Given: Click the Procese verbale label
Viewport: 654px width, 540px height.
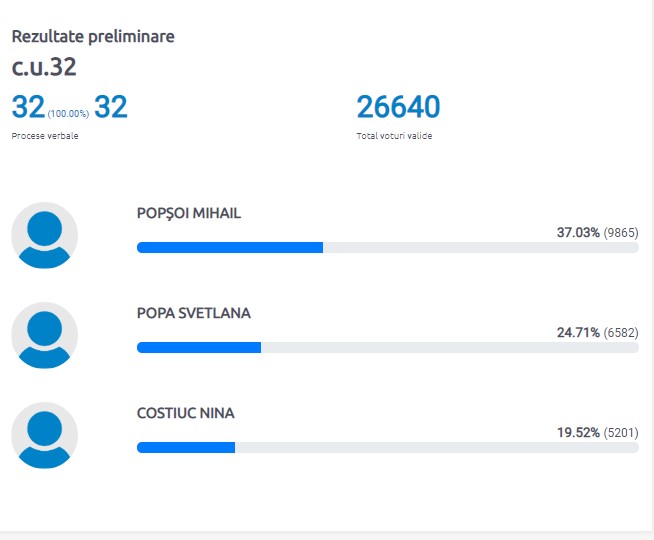Looking at the screenshot, I should click(x=45, y=136).
